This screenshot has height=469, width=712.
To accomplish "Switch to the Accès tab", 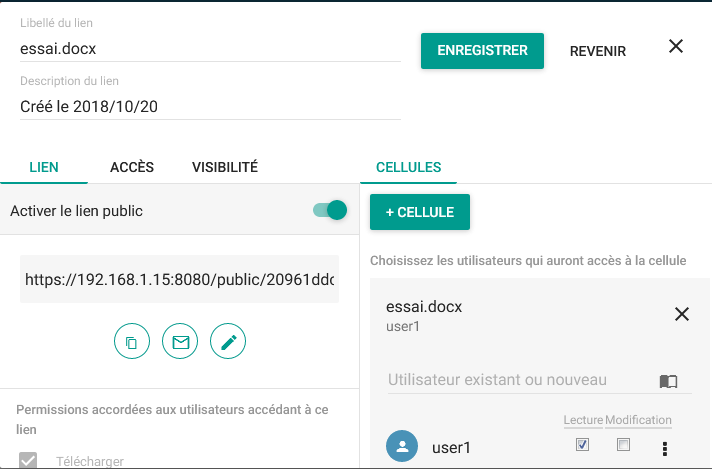I will tap(132, 167).
